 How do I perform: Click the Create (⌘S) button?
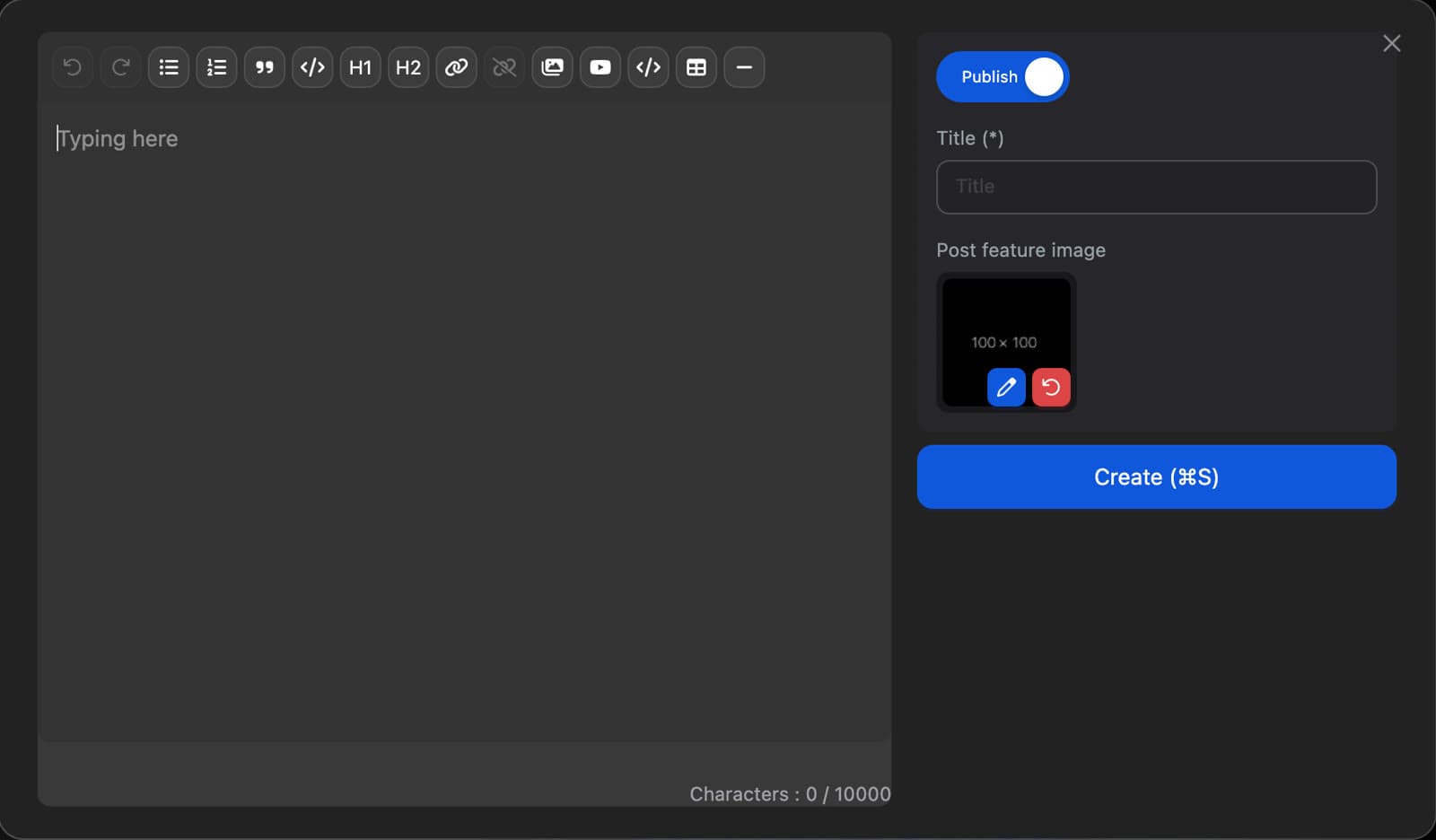pyautogui.click(x=1156, y=477)
